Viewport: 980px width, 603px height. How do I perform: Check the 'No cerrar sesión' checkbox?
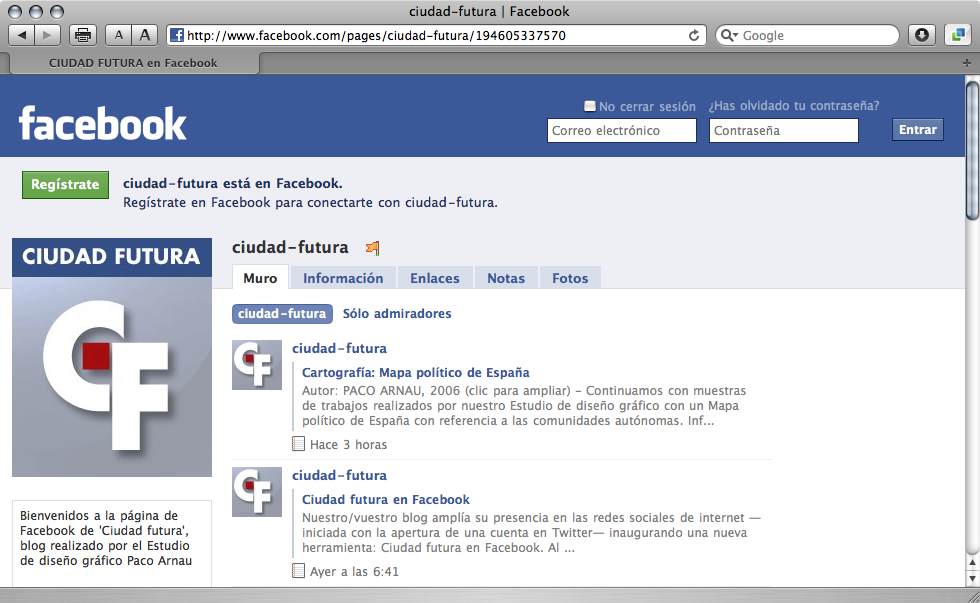(x=590, y=106)
